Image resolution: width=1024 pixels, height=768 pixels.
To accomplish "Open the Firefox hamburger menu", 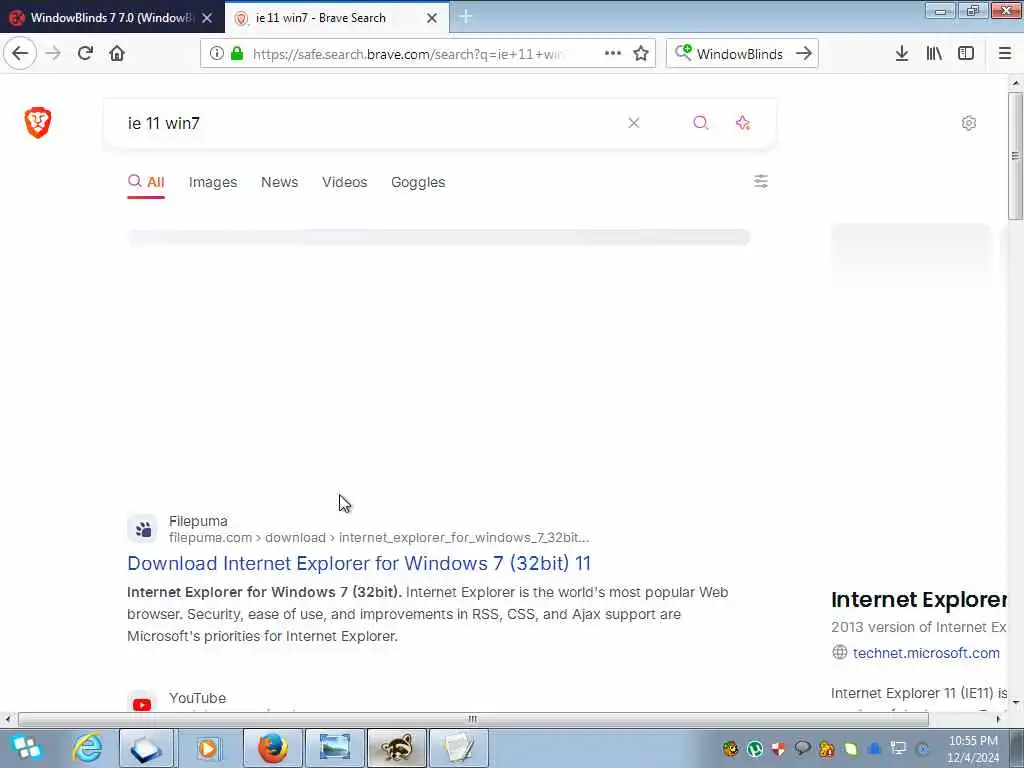I will pos(1005,54).
